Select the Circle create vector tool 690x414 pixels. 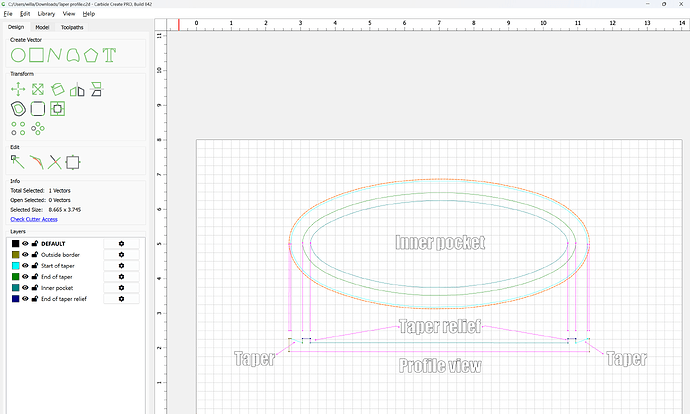[18, 55]
